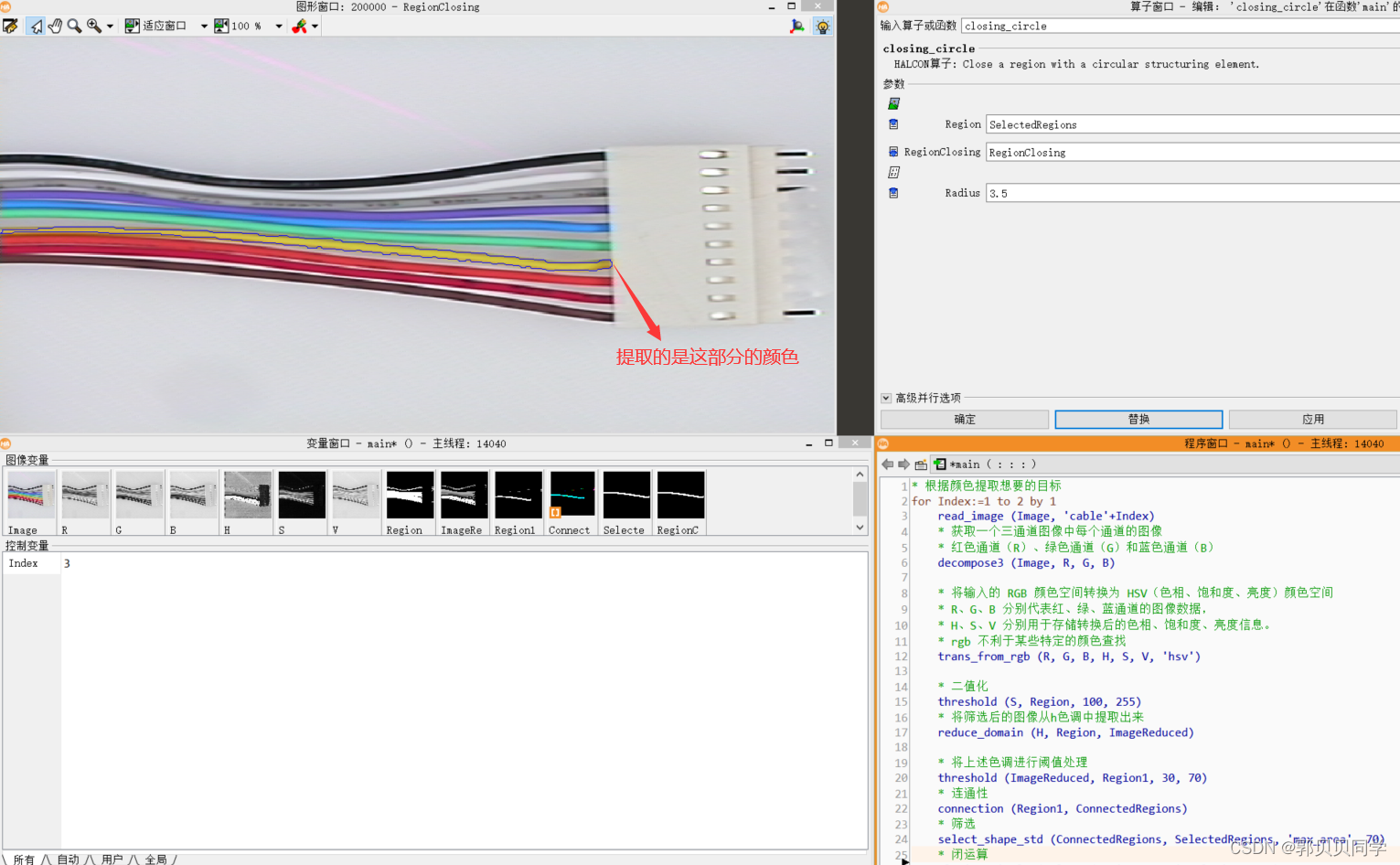Select the Selecte variable thumbnail
This screenshot has width=1400, height=865.
tap(626, 502)
